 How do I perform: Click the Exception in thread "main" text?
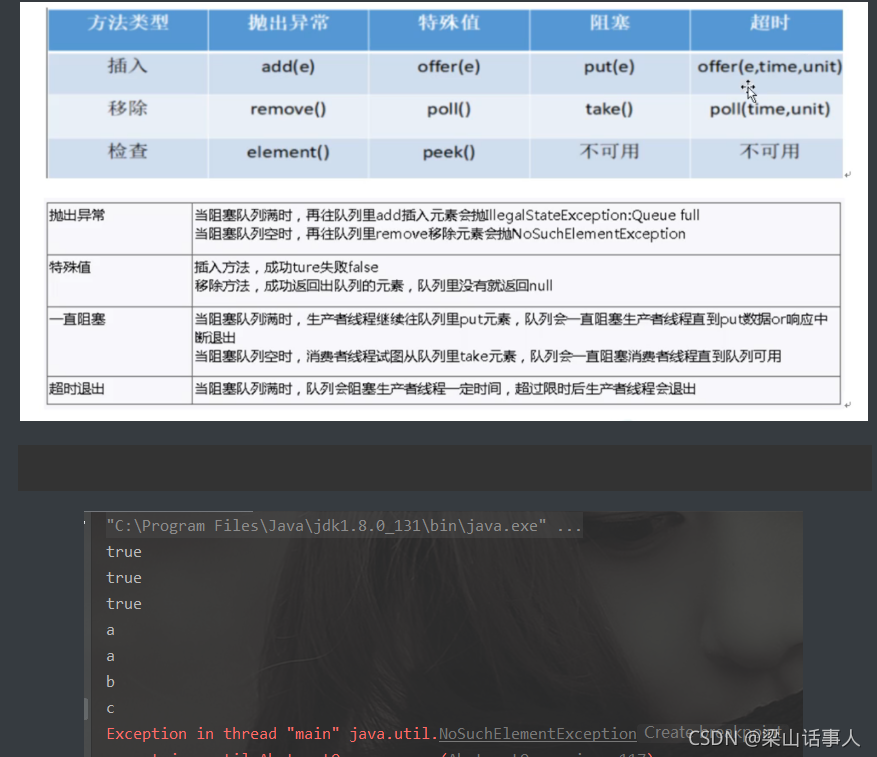click(223, 734)
